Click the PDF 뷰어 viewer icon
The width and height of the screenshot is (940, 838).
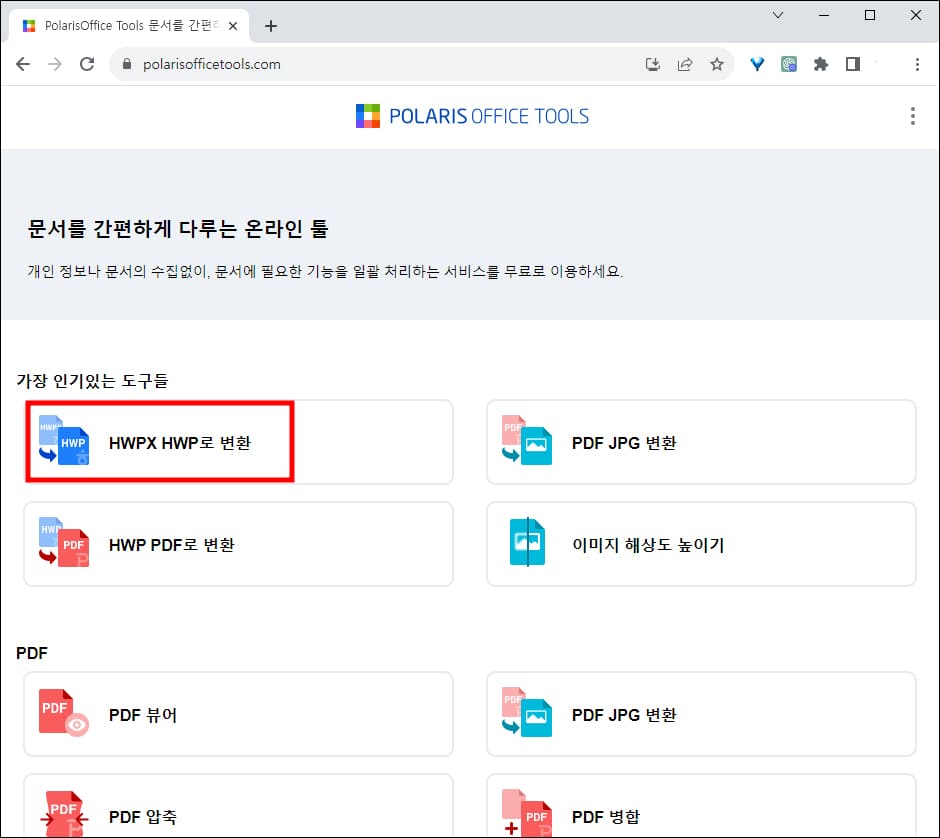(x=62, y=714)
